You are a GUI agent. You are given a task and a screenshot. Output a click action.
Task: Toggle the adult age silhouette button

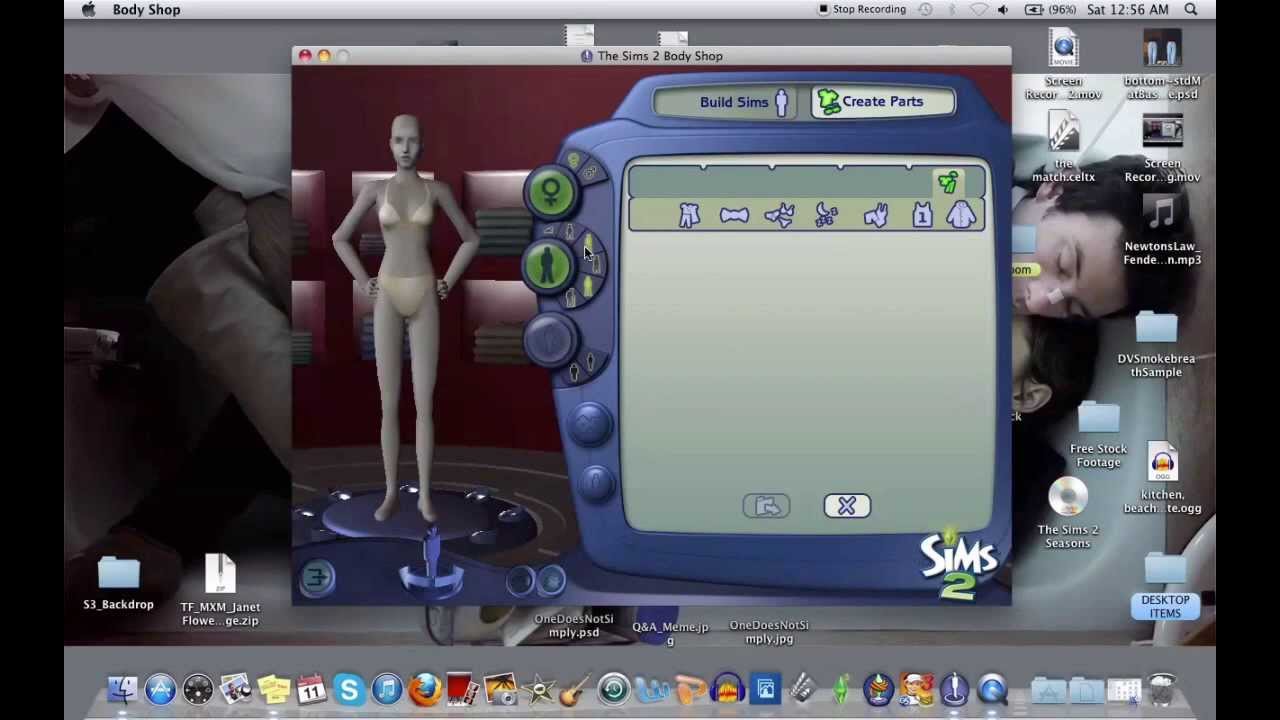[x=547, y=265]
